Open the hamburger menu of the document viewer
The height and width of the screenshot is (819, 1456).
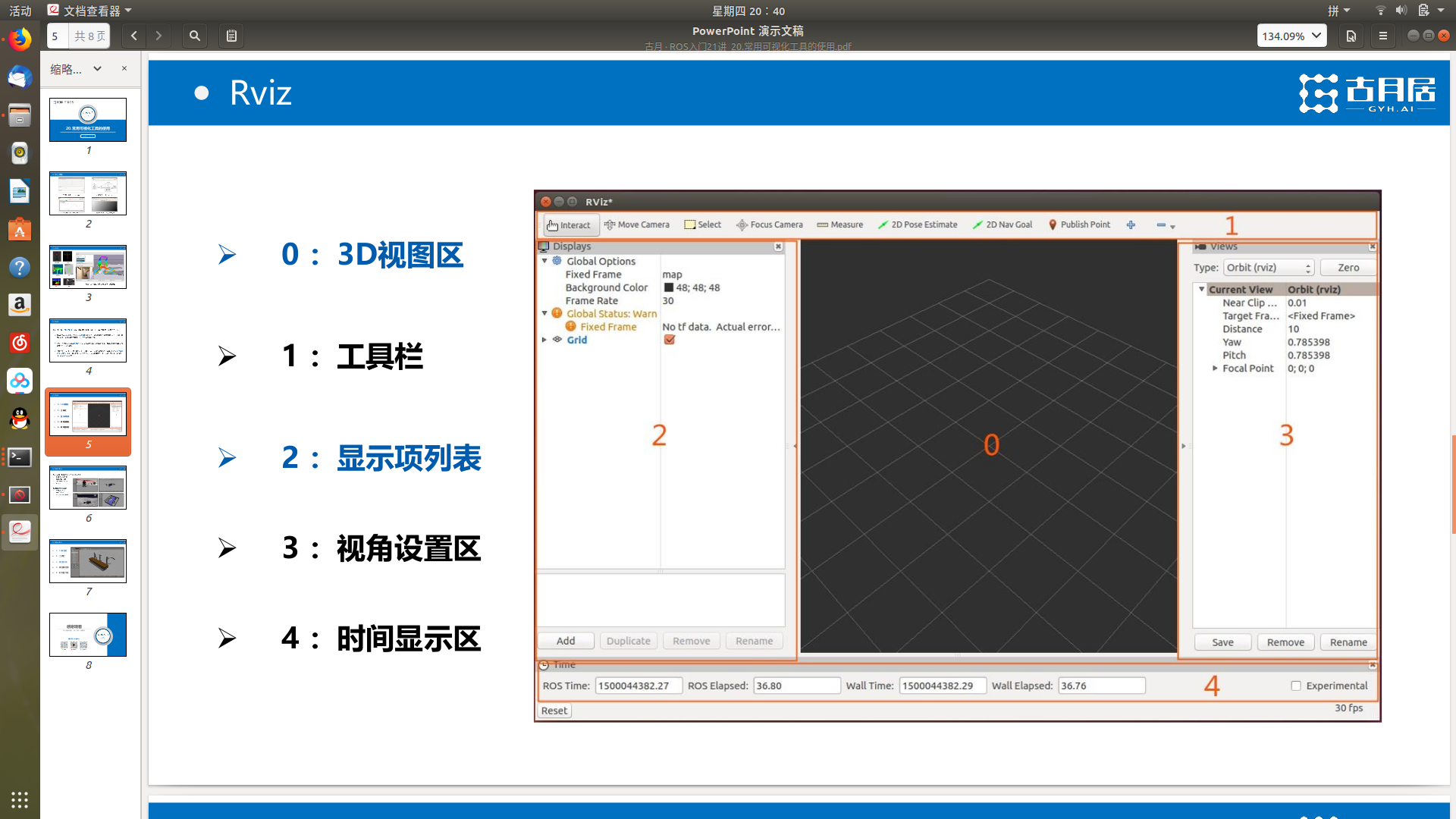click(1382, 36)
